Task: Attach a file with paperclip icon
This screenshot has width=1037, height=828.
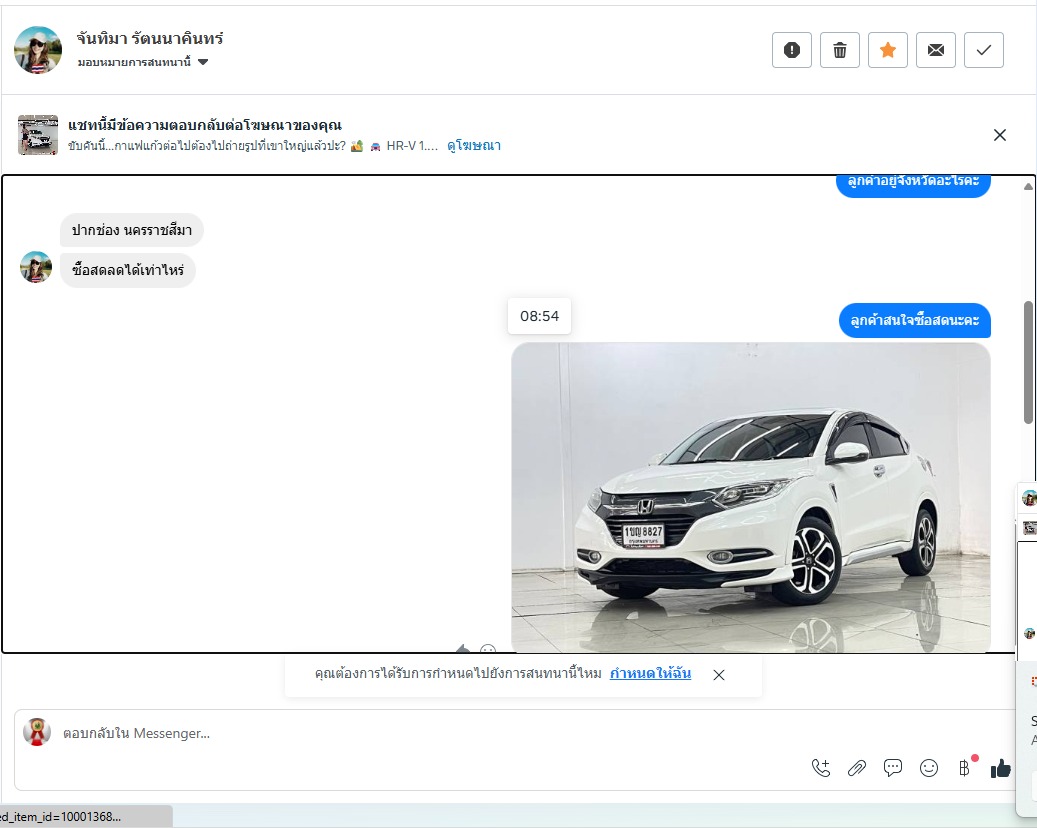Action: [857, 768]
